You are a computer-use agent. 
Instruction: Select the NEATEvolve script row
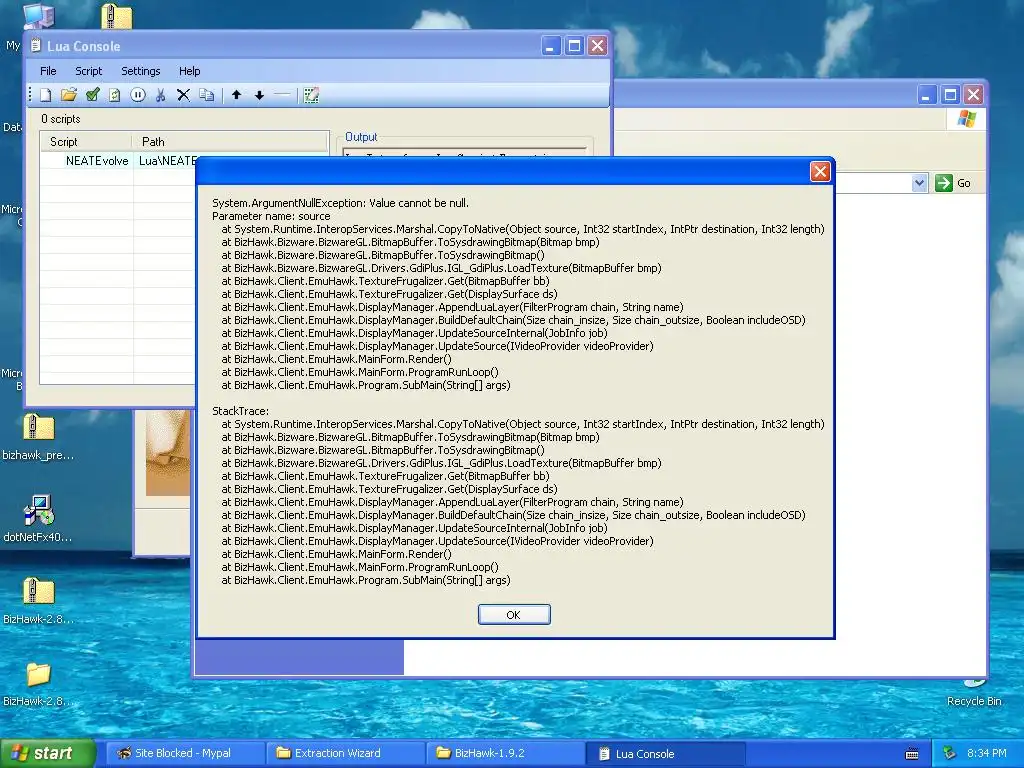pos(118,161)
